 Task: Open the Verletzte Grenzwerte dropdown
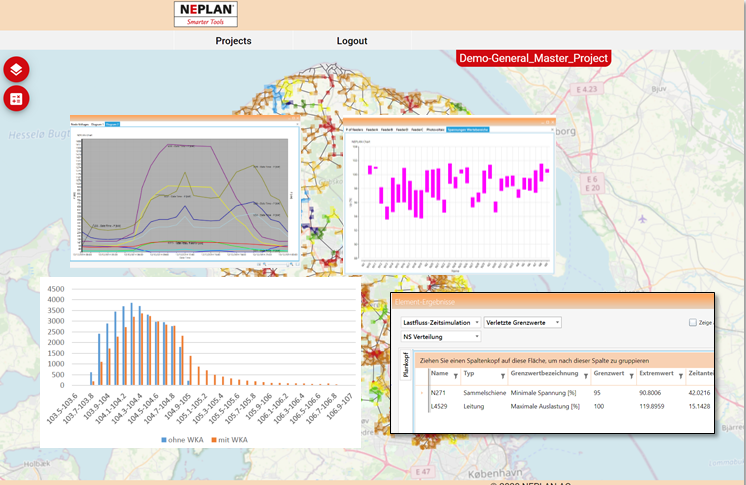[x=522, y=322]
